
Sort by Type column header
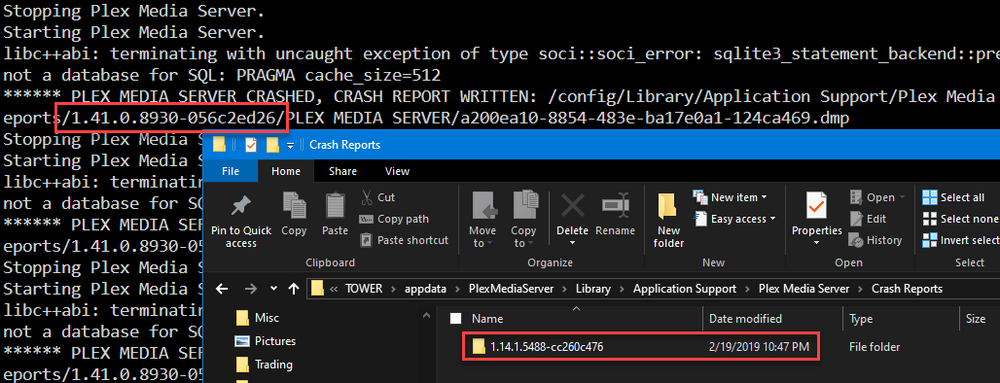point(861,319)
